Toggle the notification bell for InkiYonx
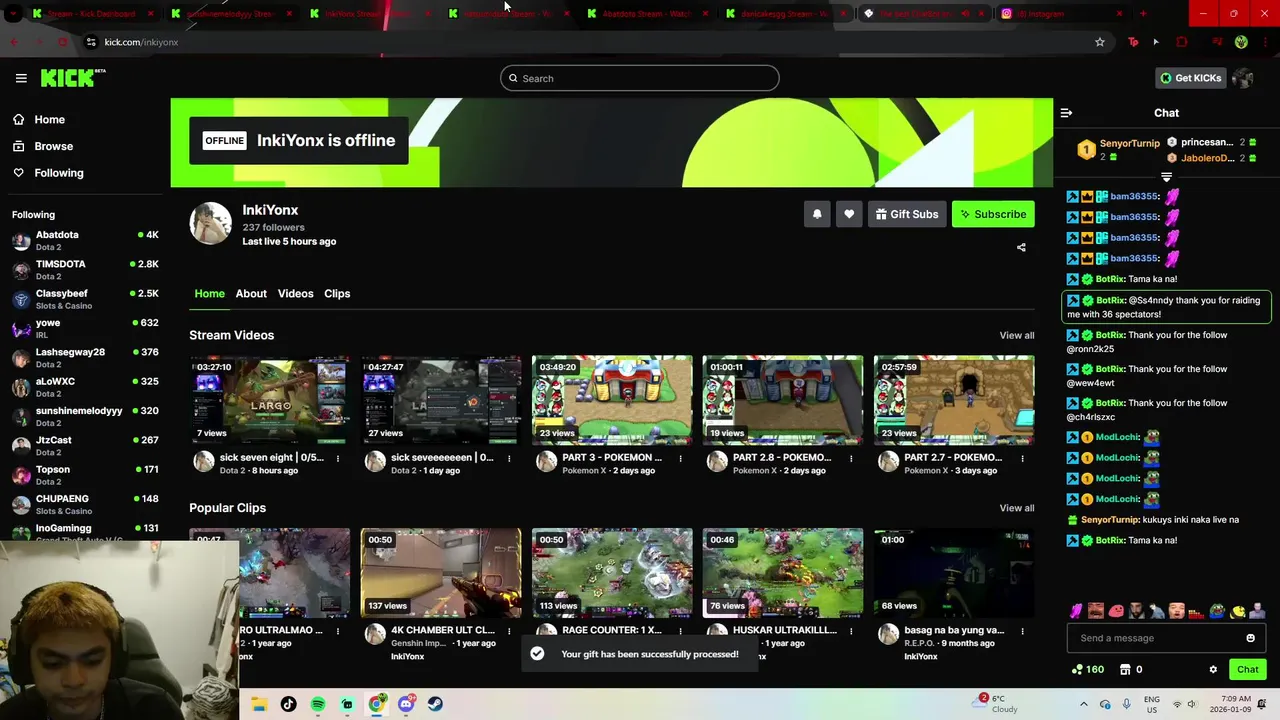 [x=817, y=214]
